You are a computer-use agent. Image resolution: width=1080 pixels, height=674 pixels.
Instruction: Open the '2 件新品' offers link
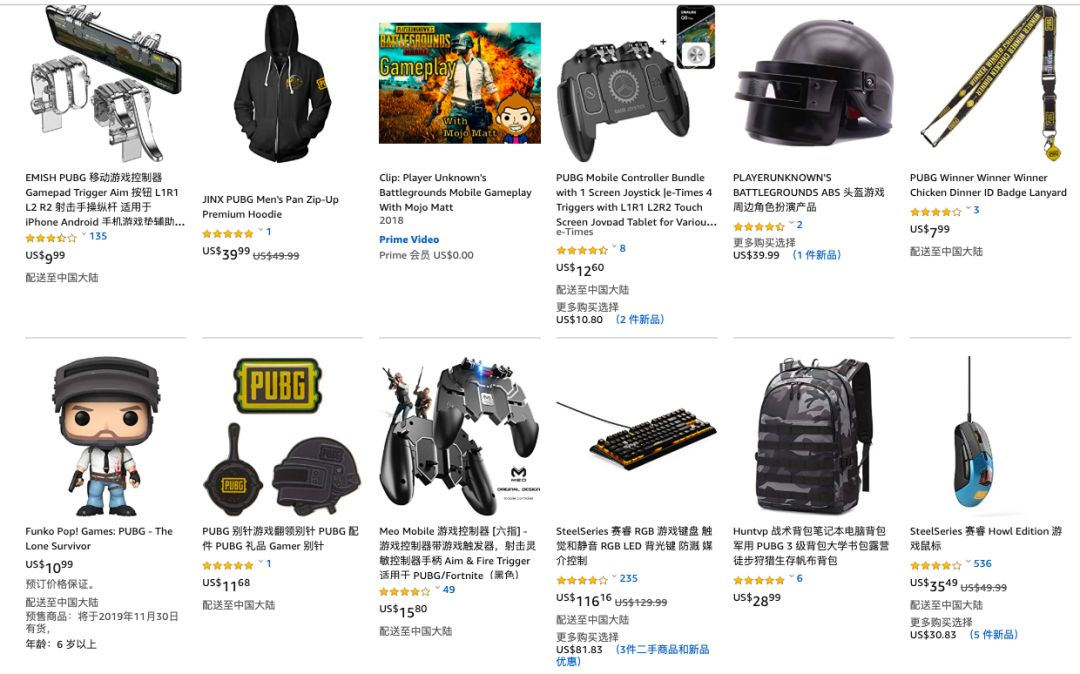coord(640,319)
